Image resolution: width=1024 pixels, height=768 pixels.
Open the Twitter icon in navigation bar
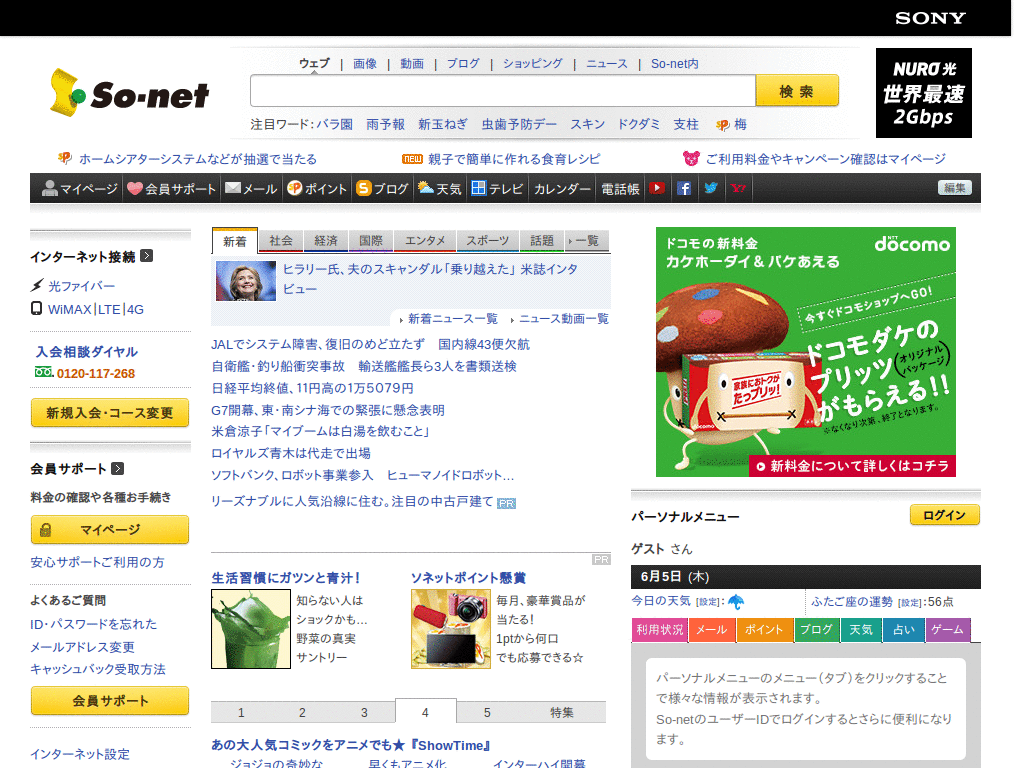pyautogui.click(x=711, y=188)
